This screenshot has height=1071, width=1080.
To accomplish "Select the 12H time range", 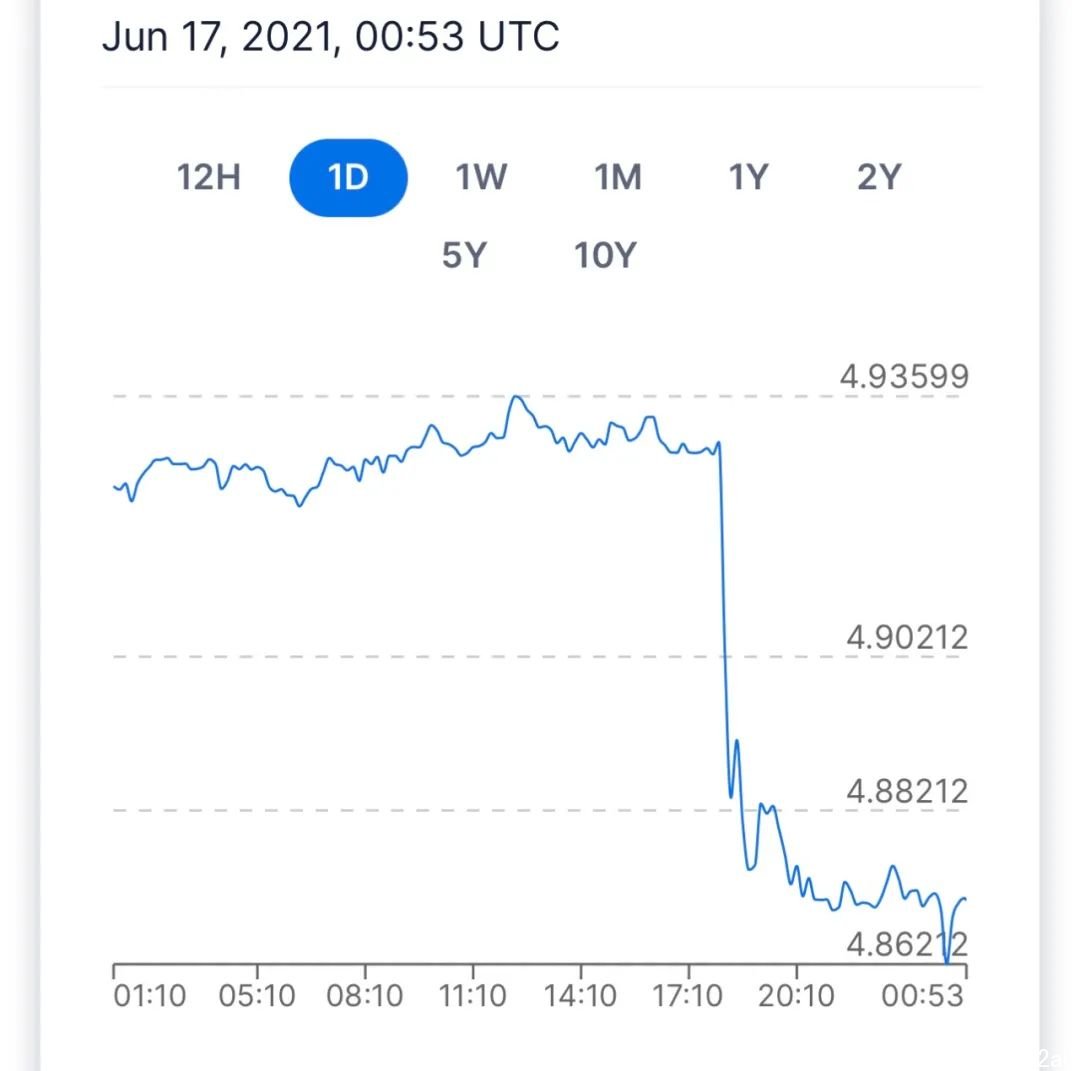I will click(209, 177).
